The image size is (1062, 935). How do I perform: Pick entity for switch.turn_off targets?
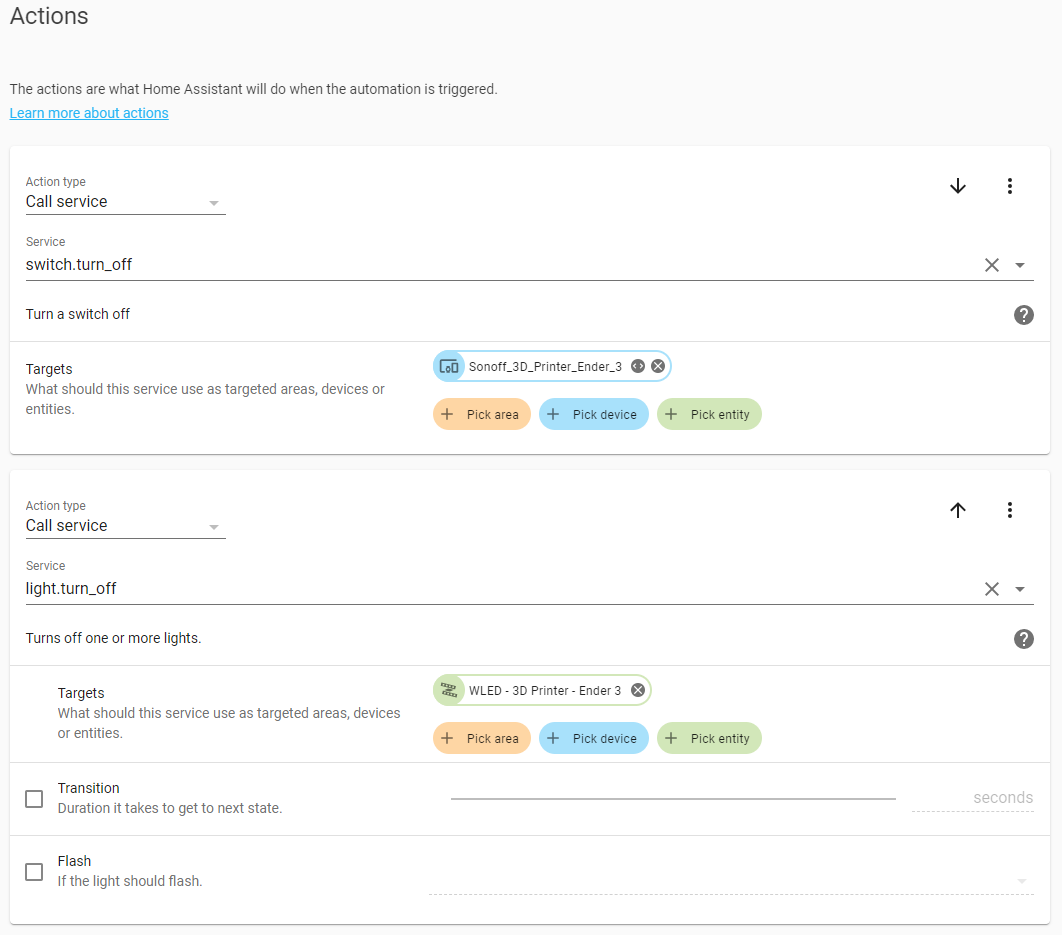pyautogui.click(x=709, y=414)
